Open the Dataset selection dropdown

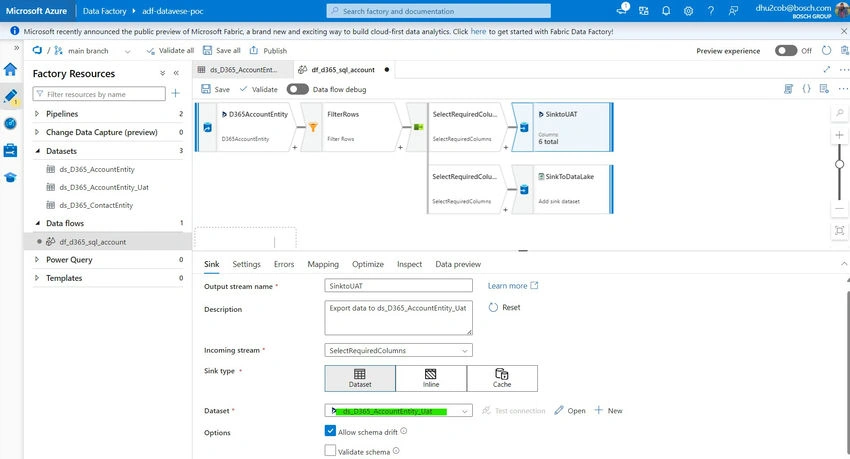coord(398,411)
